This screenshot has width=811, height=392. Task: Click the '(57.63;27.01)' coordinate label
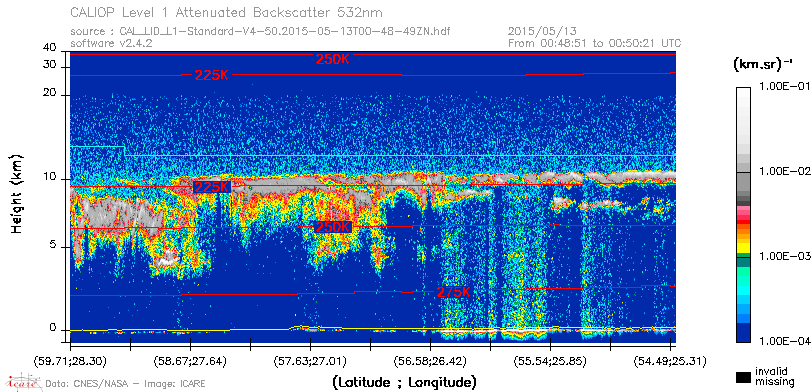click(310, 361)
